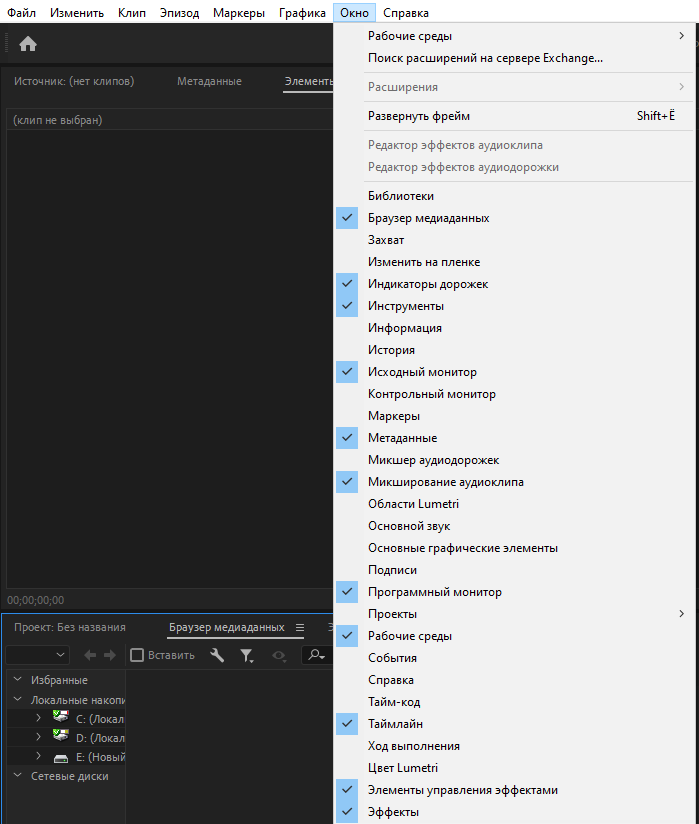Show the Цвет Lumetri panel

click(513, 768)
